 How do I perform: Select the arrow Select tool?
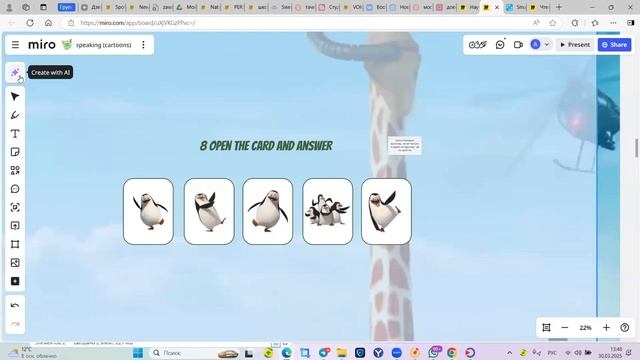(x=15, y=97)
